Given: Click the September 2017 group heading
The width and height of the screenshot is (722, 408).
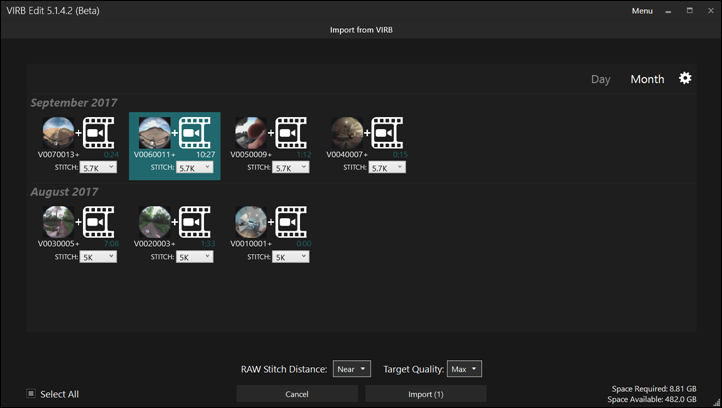Looking at the screenshot, I should pos(74,103).
